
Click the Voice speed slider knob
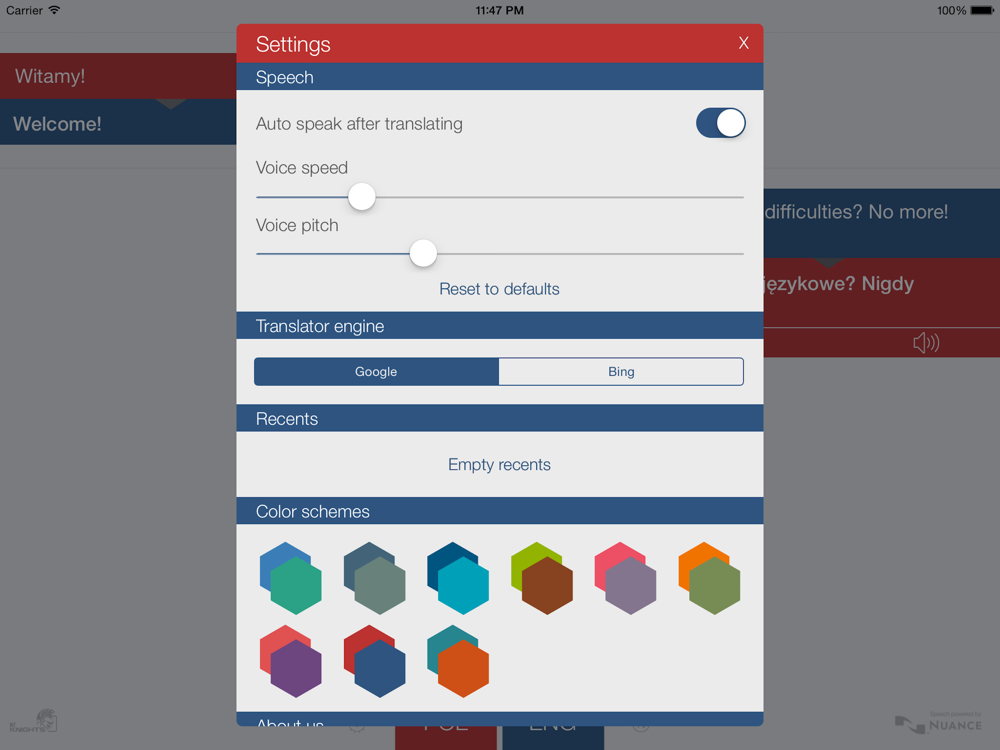[x=362, y=196]
